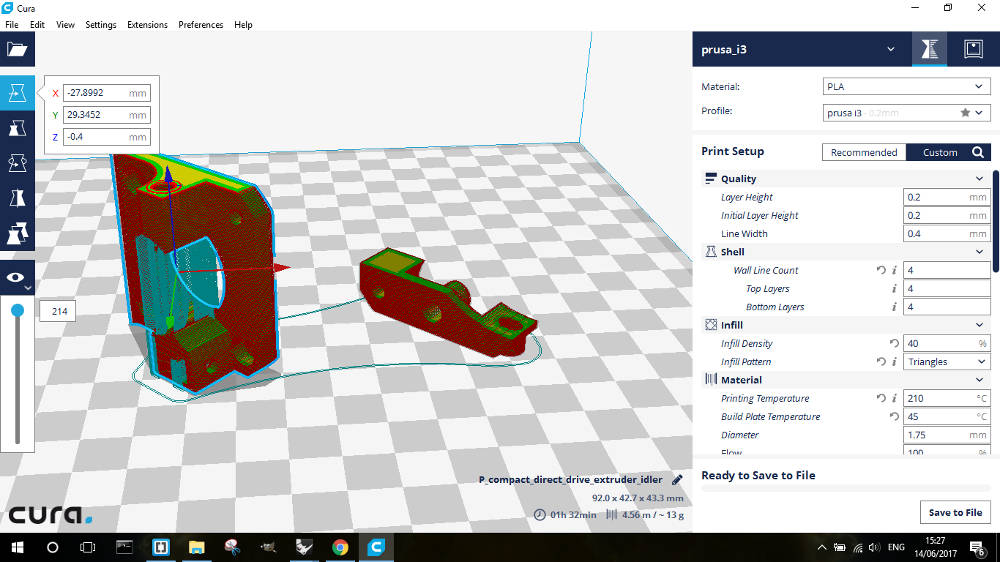Screen dimensions: 1000x562
Task: Collapse the Infill section
Action: pos(979,325)
